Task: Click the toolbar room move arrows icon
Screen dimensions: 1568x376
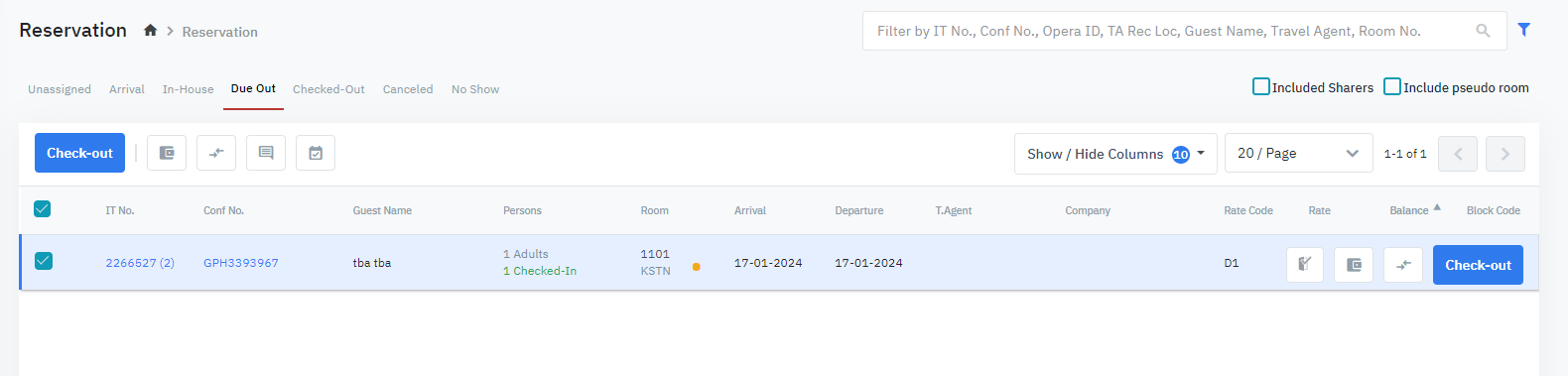Action: 216,153
